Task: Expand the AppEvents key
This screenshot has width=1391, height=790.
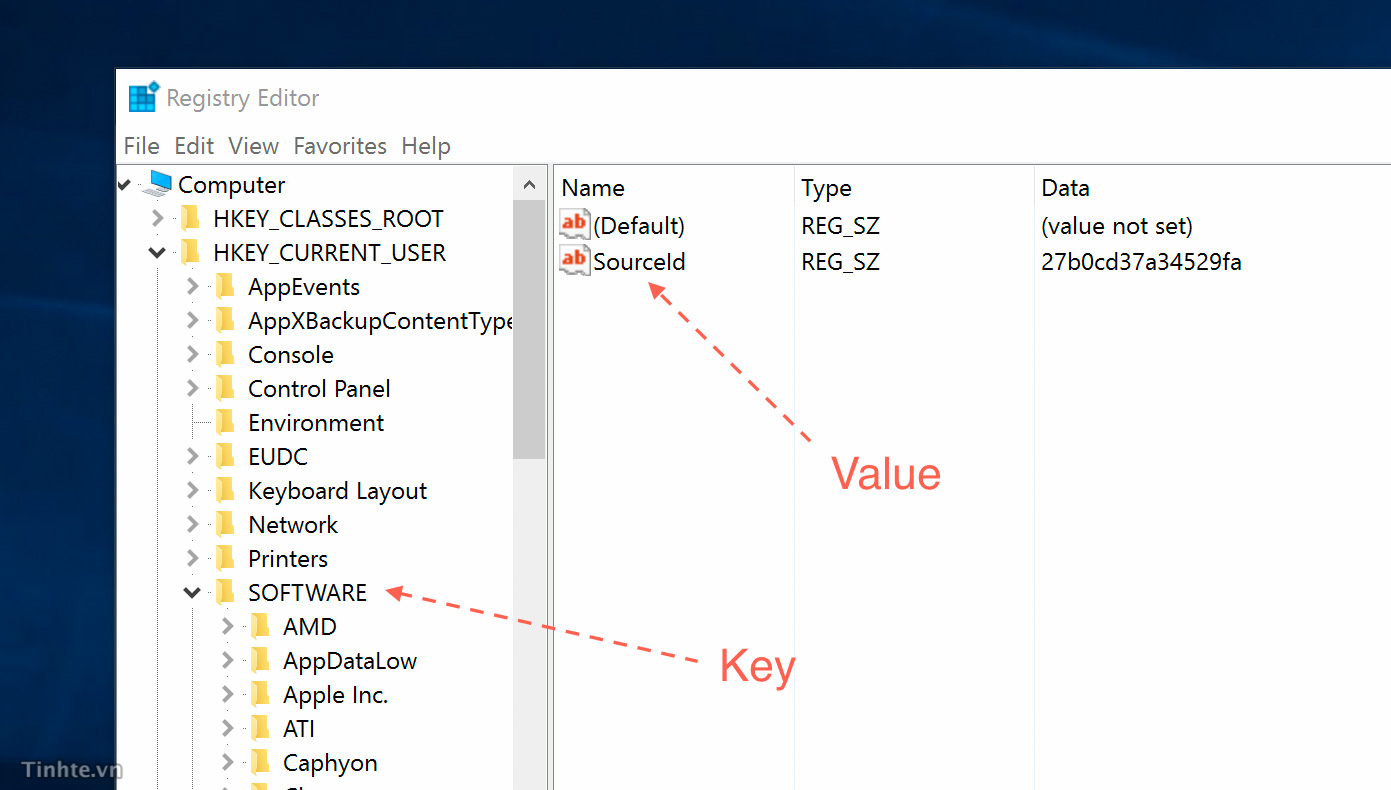Action: tap(192, 287)
